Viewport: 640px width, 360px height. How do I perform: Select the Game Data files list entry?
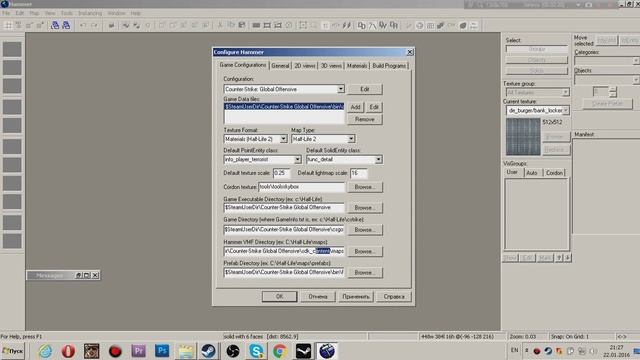pyautogui.click(x=284, y=107)
